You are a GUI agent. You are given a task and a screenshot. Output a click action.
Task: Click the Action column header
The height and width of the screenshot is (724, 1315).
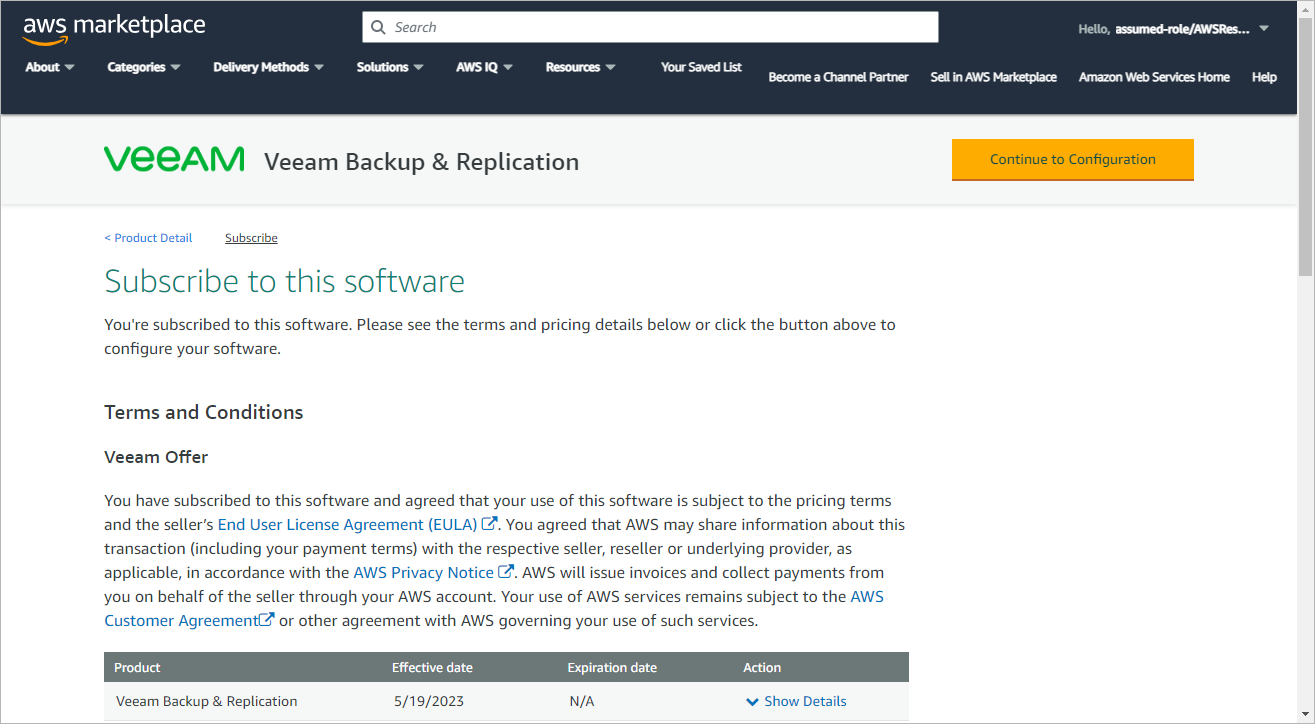tap(762, 668)
